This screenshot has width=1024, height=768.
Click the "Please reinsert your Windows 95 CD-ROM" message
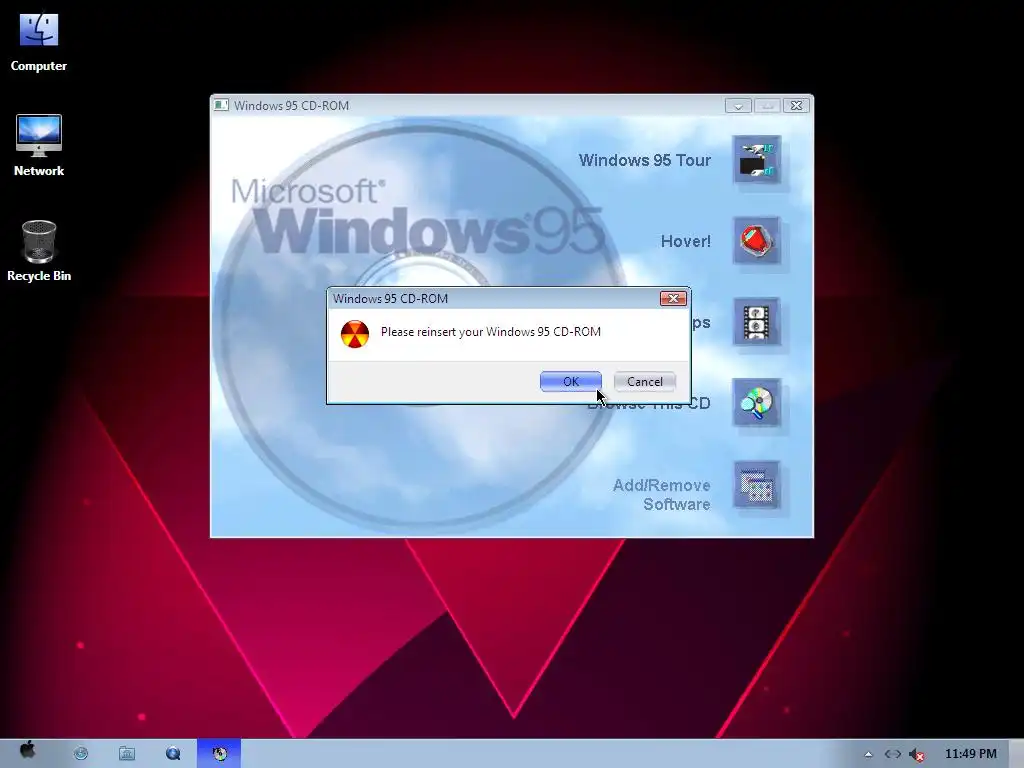(490, 332)
